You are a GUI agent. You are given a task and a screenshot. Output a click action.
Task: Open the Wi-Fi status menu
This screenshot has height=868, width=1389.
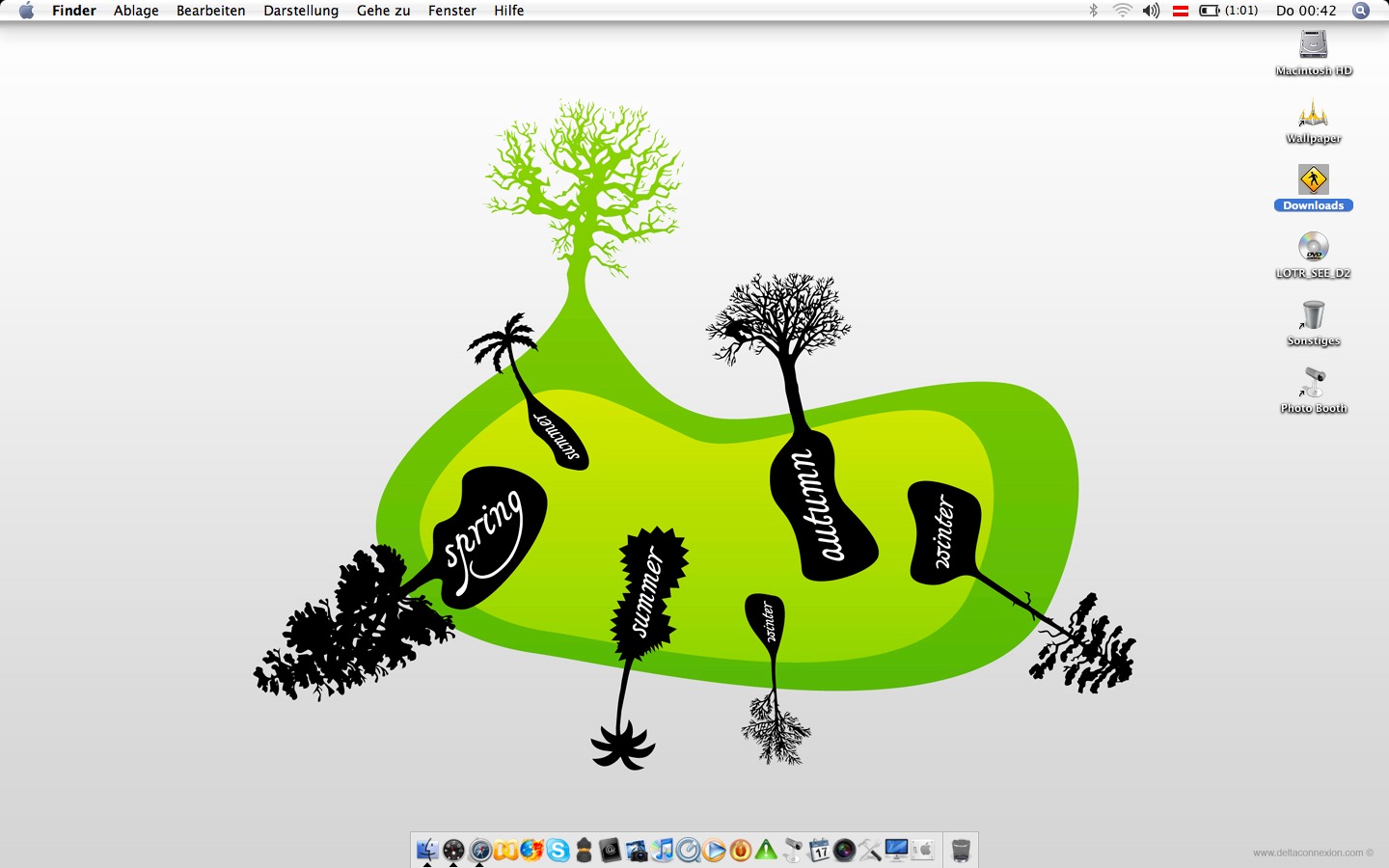click(x=1122, y=11)
